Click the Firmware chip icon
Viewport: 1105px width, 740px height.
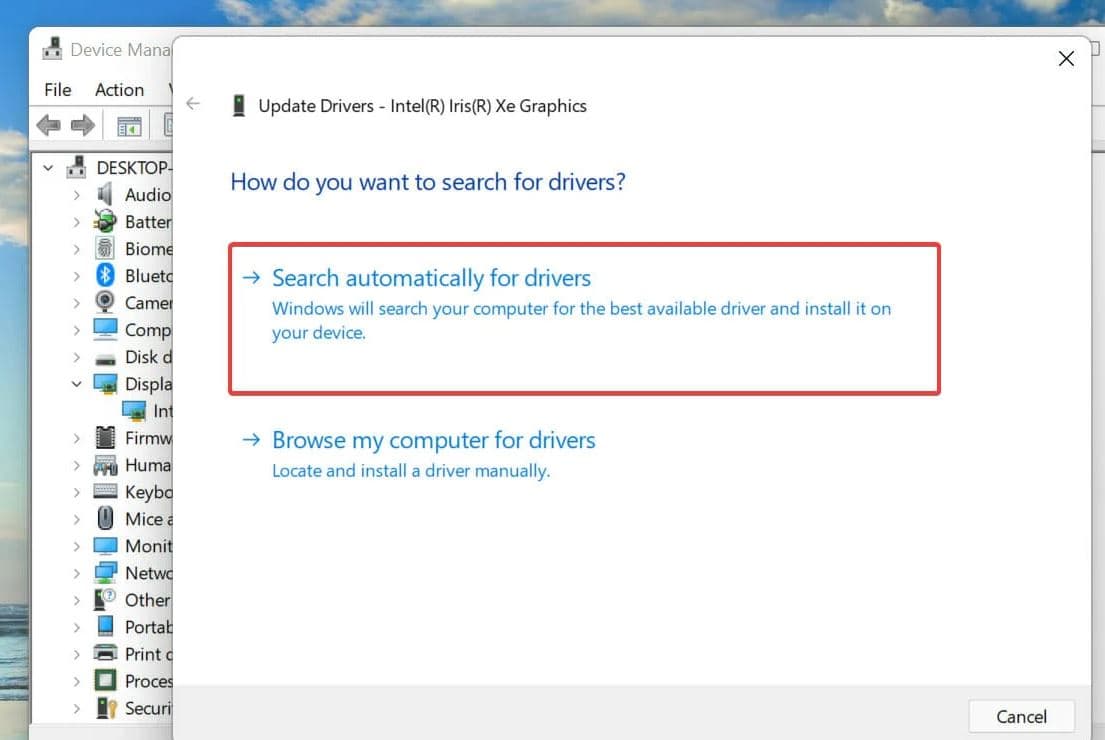pos(105,438)
